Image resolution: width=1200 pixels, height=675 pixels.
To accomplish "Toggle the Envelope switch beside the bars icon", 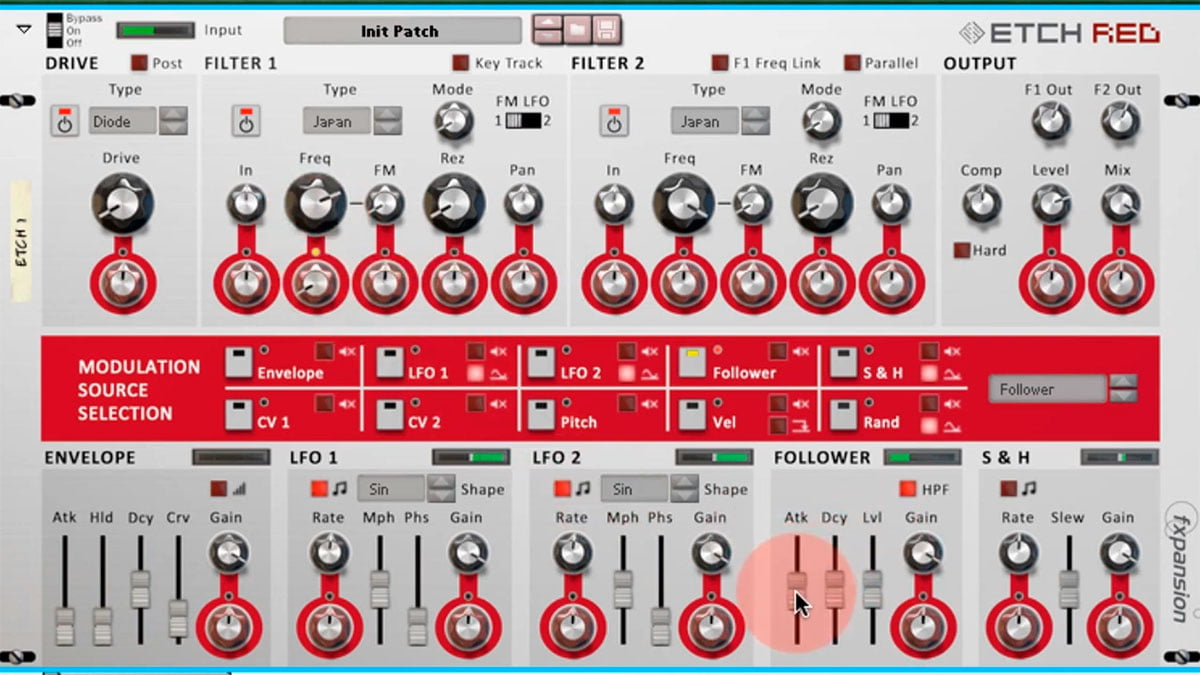I will [x=218, y=489].
